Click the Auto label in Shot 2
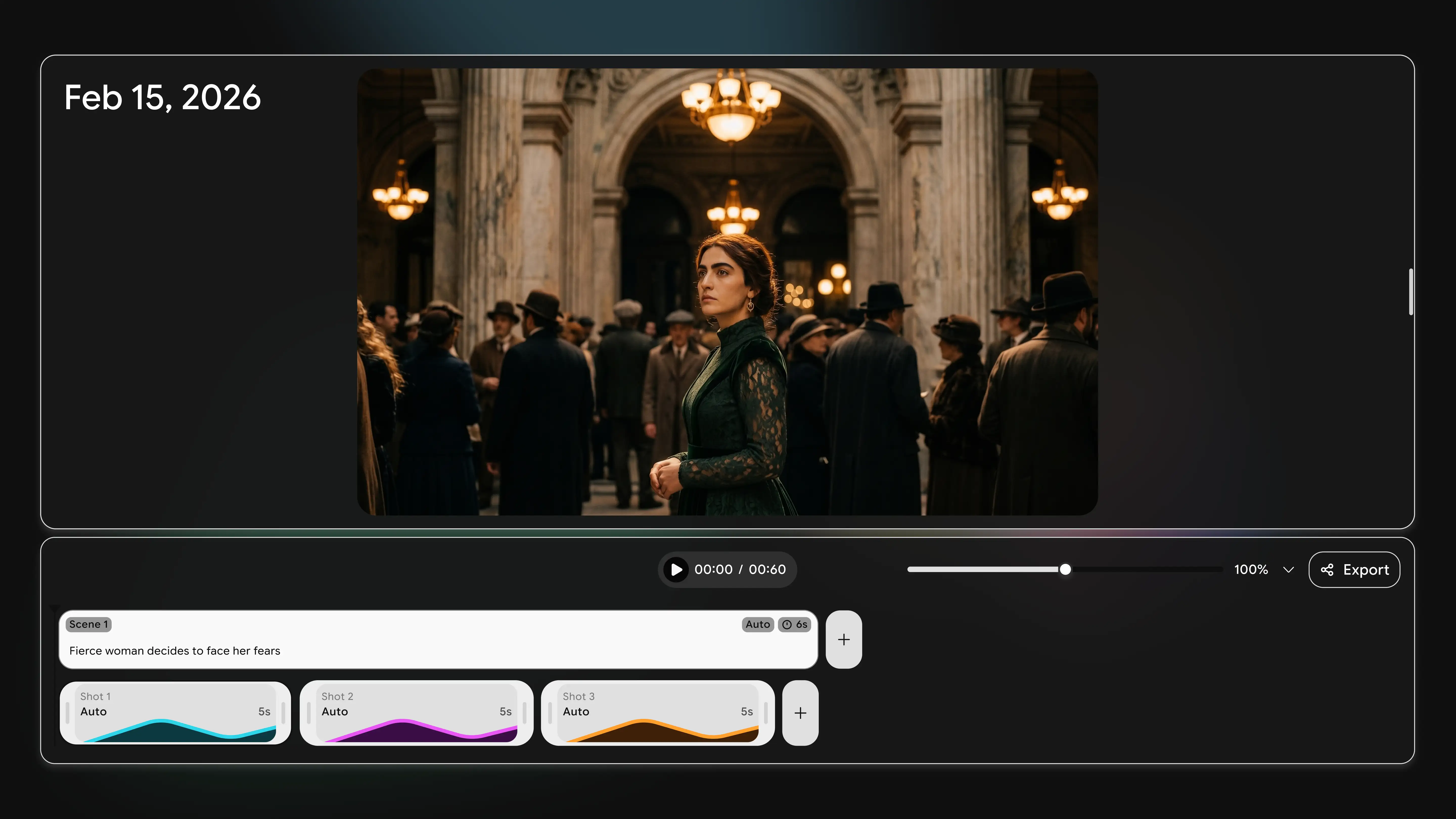 [335, 712]
